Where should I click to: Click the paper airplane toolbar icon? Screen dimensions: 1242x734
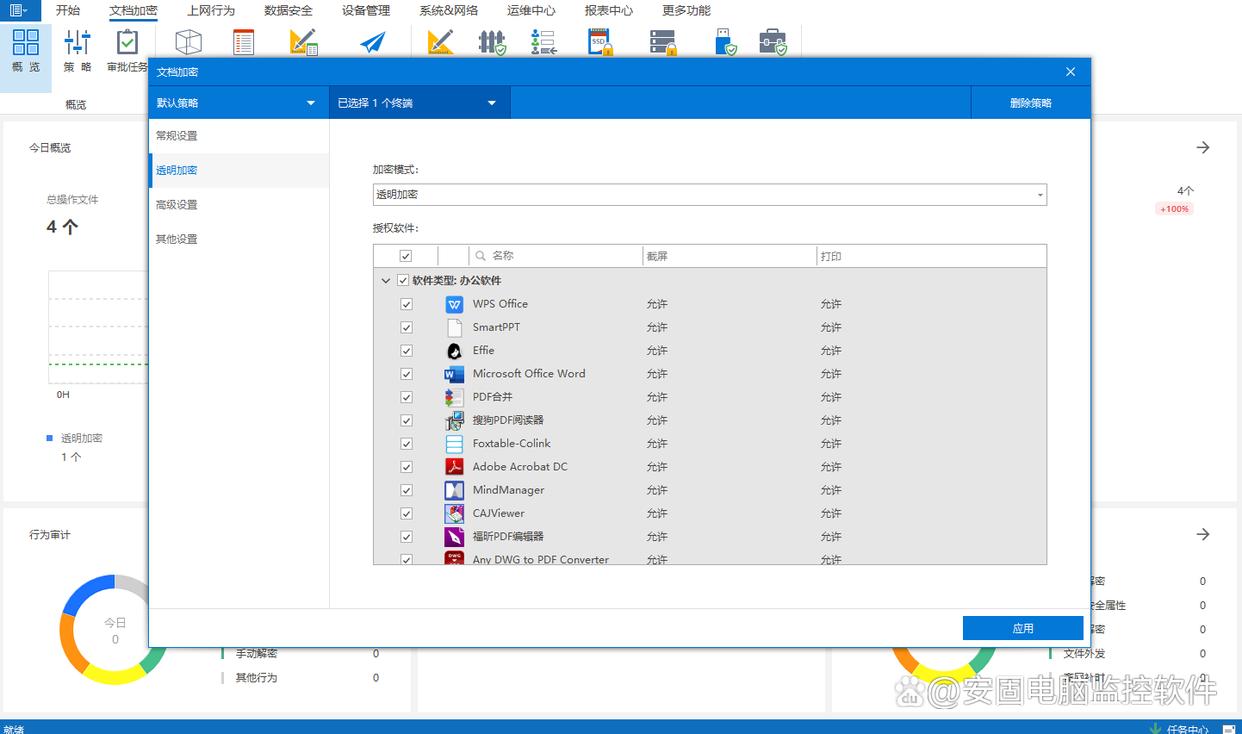[373, 43]
